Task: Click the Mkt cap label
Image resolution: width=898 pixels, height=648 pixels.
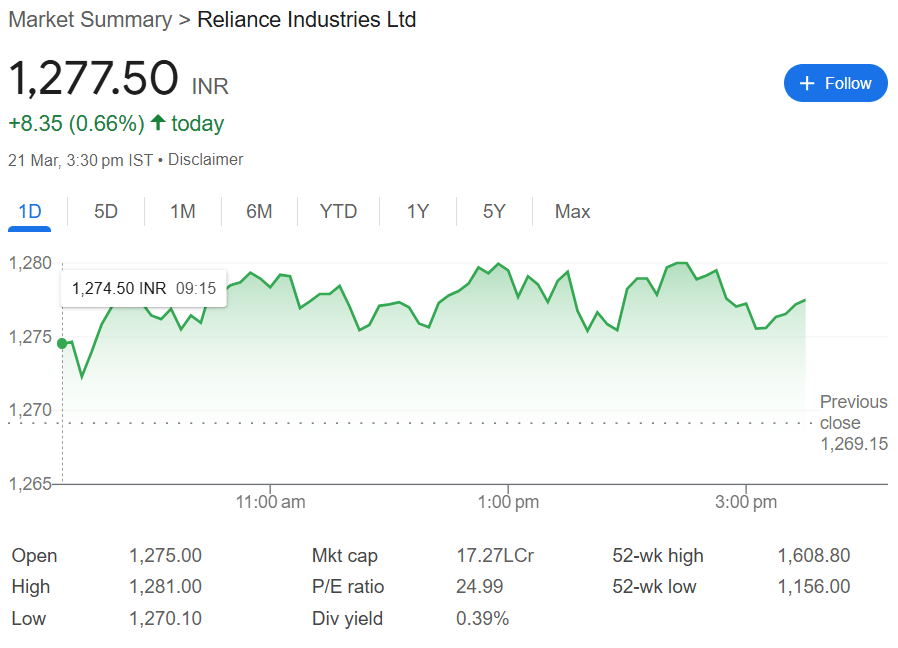Action: [345, 556]
